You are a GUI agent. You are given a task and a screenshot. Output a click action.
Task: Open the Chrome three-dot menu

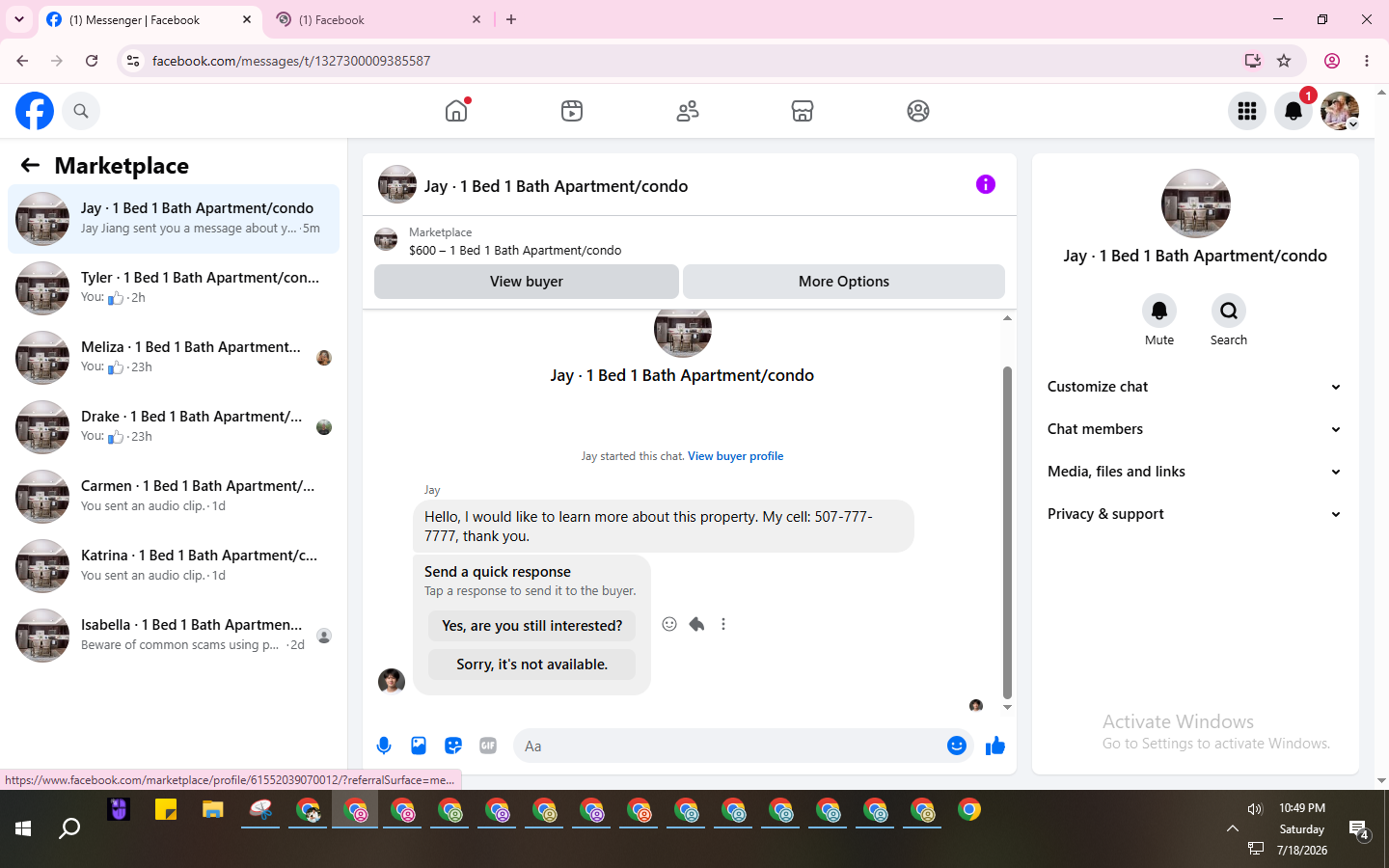1367,61
